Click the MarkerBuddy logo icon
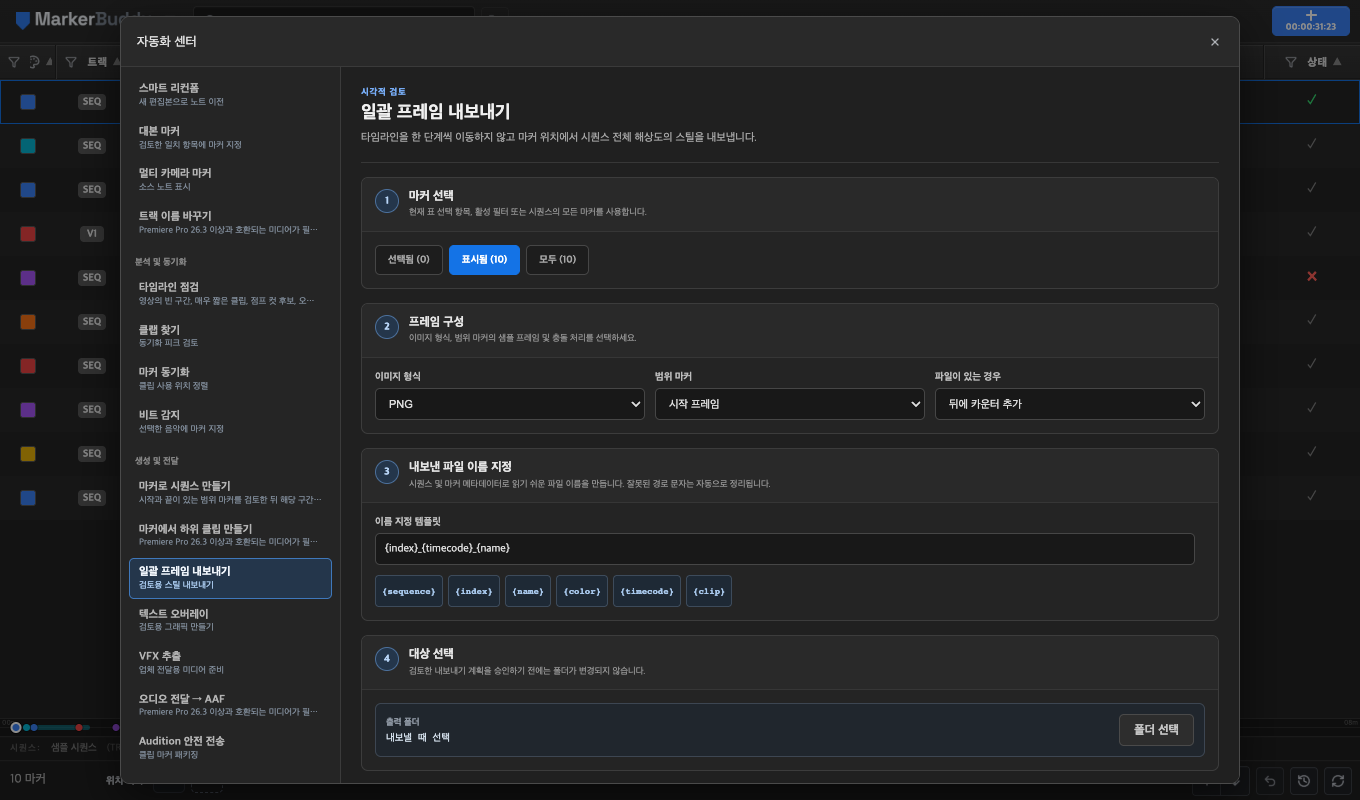 point(23,20)
